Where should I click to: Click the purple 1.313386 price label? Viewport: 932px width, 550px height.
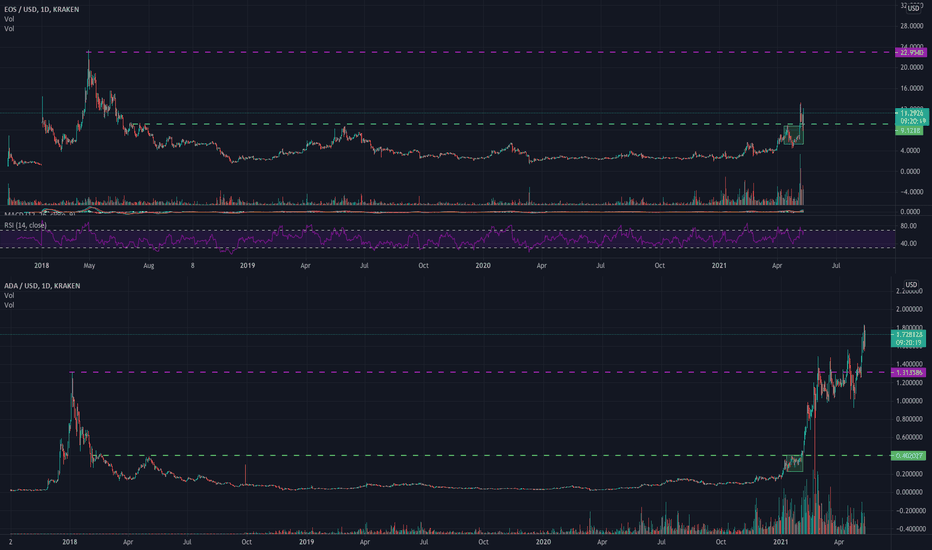click(x=909, y=372)
